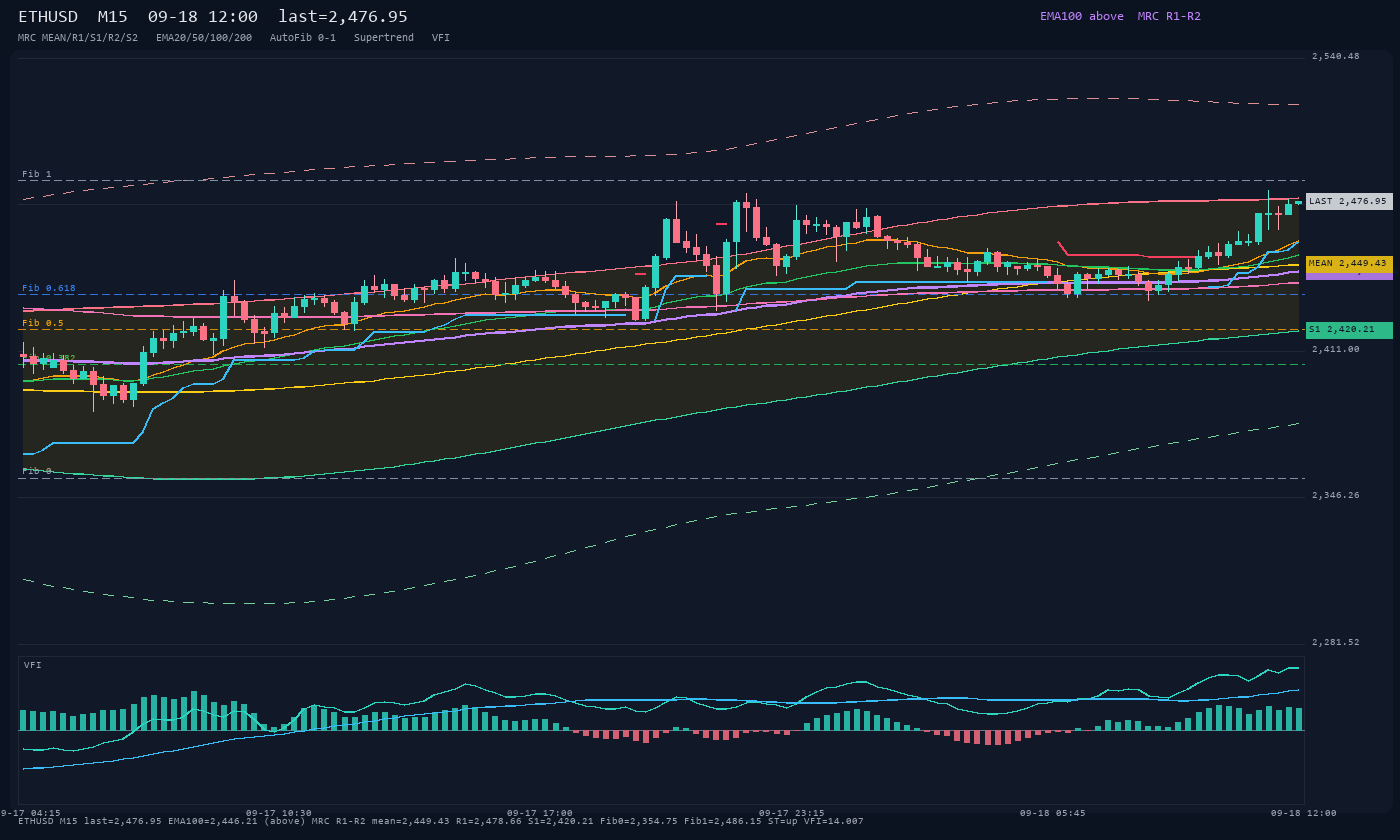Click the EMA20/50/100/200 legend entry
Viewport: 1400px width, 840px height.
pyautogui.click(x=204, y=37)
